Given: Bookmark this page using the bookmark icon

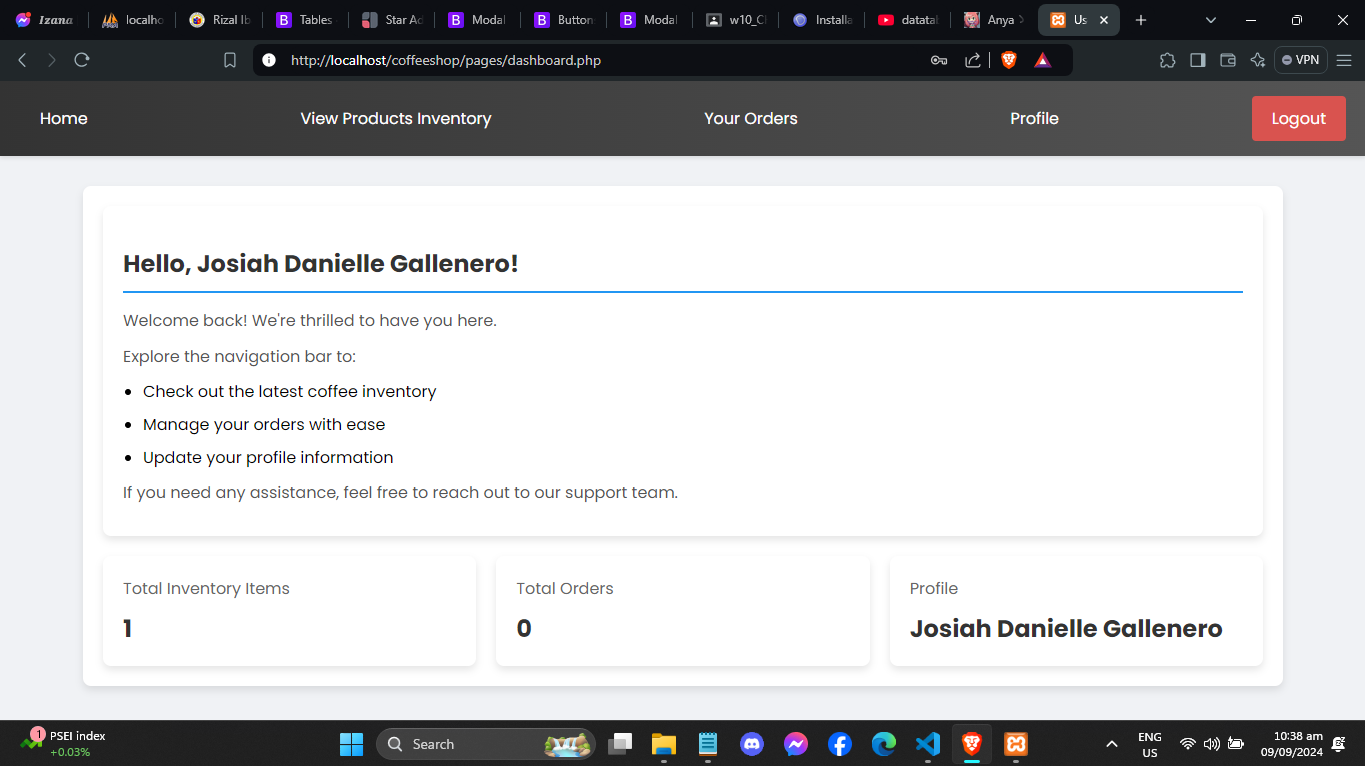Looking at the screenshot, I should pos(230,60).
